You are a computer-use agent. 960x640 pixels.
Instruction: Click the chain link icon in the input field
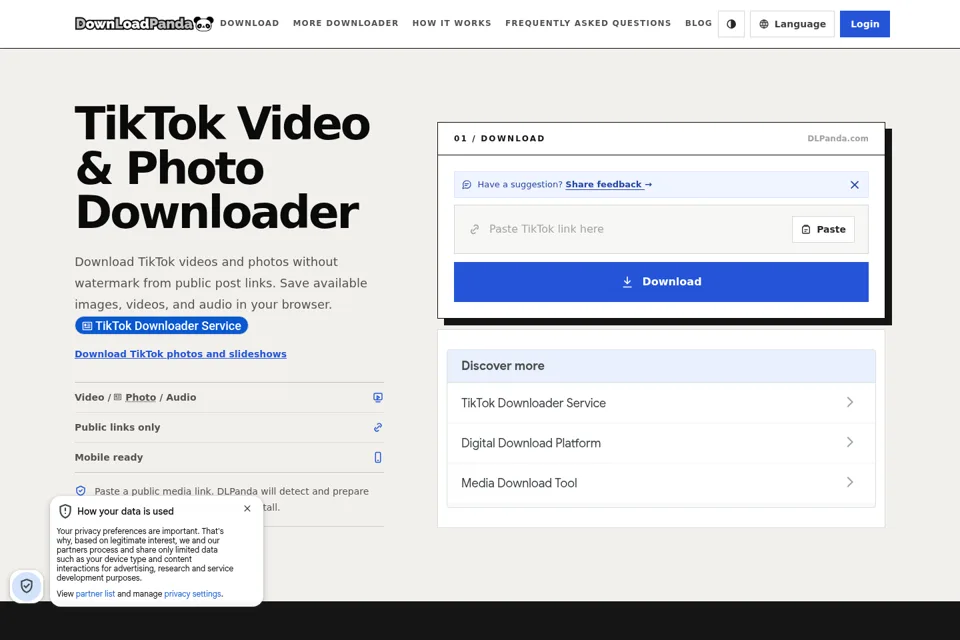click(x=474, y=229)
